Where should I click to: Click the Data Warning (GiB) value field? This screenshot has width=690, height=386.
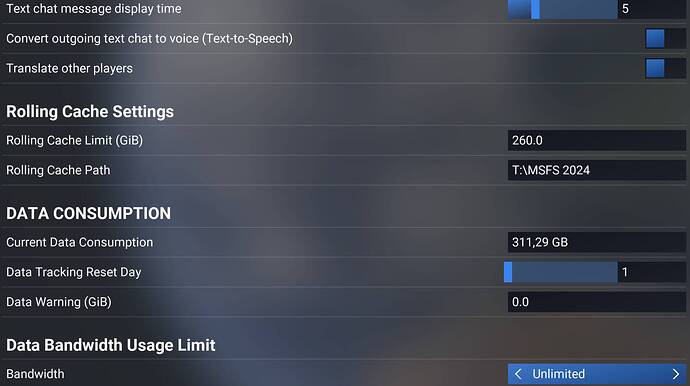click(597, 302)
